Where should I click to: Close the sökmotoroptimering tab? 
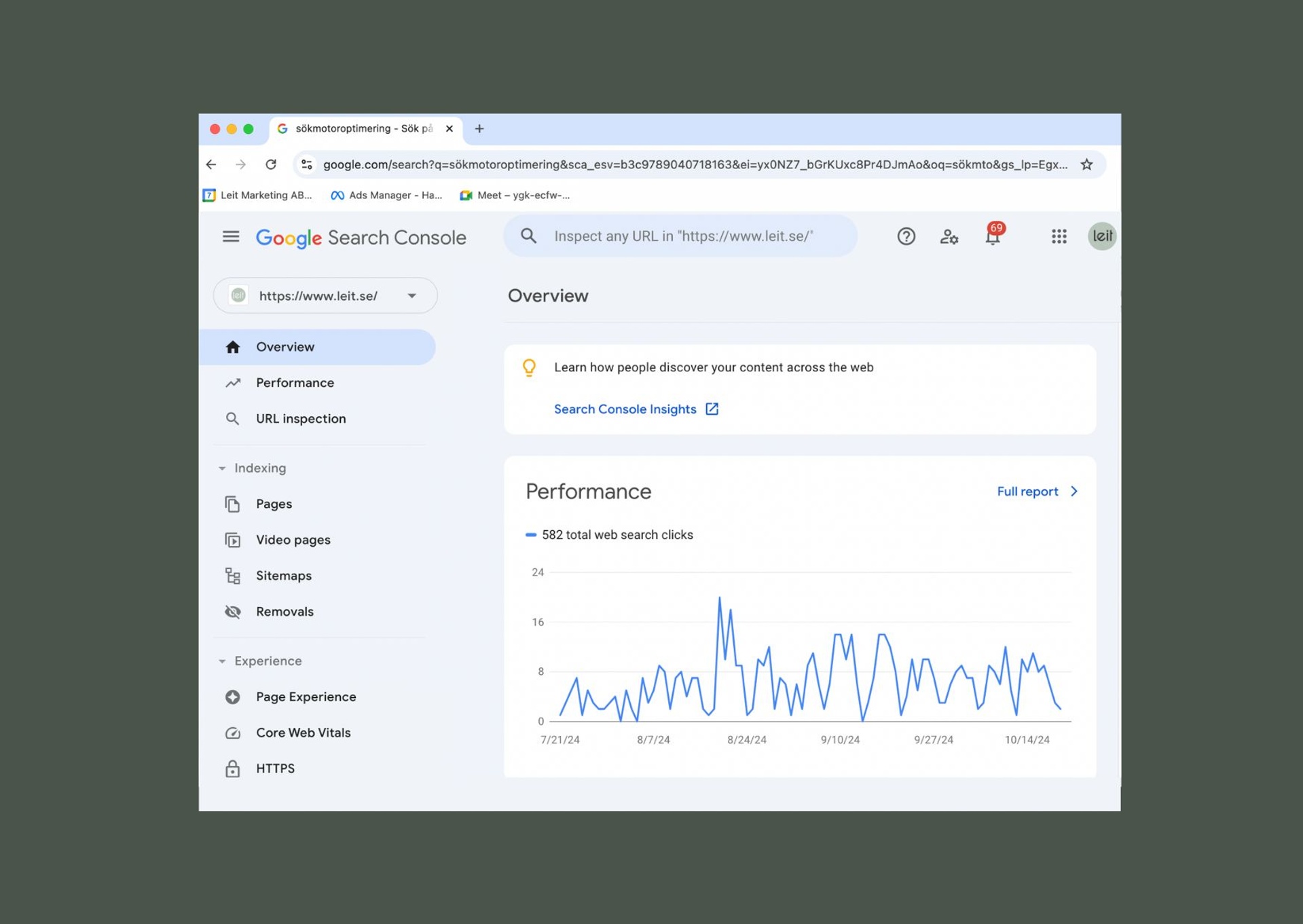pyautogui.click(x=449, y=128)
